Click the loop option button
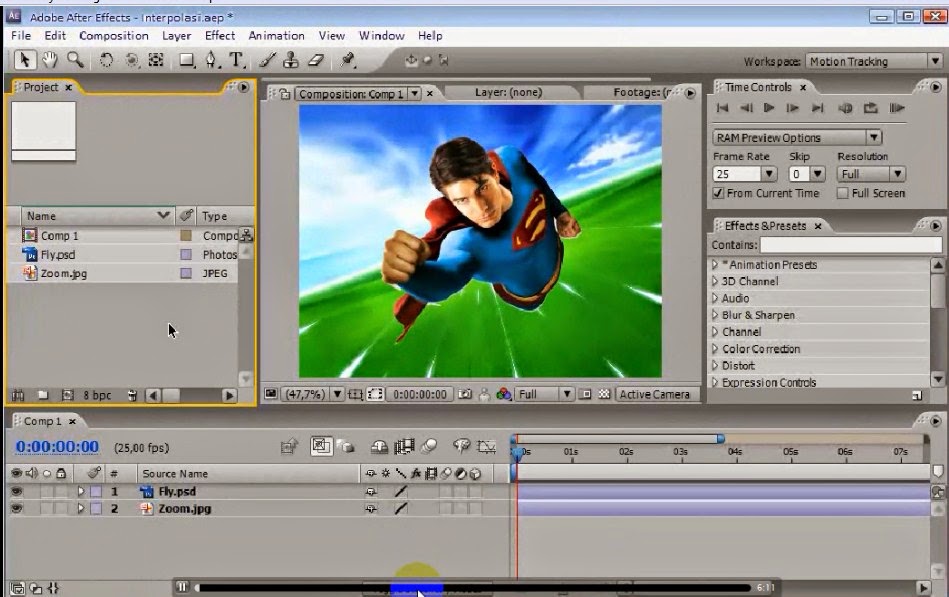This screenshot has width=949, height=597. click(870, 108)
